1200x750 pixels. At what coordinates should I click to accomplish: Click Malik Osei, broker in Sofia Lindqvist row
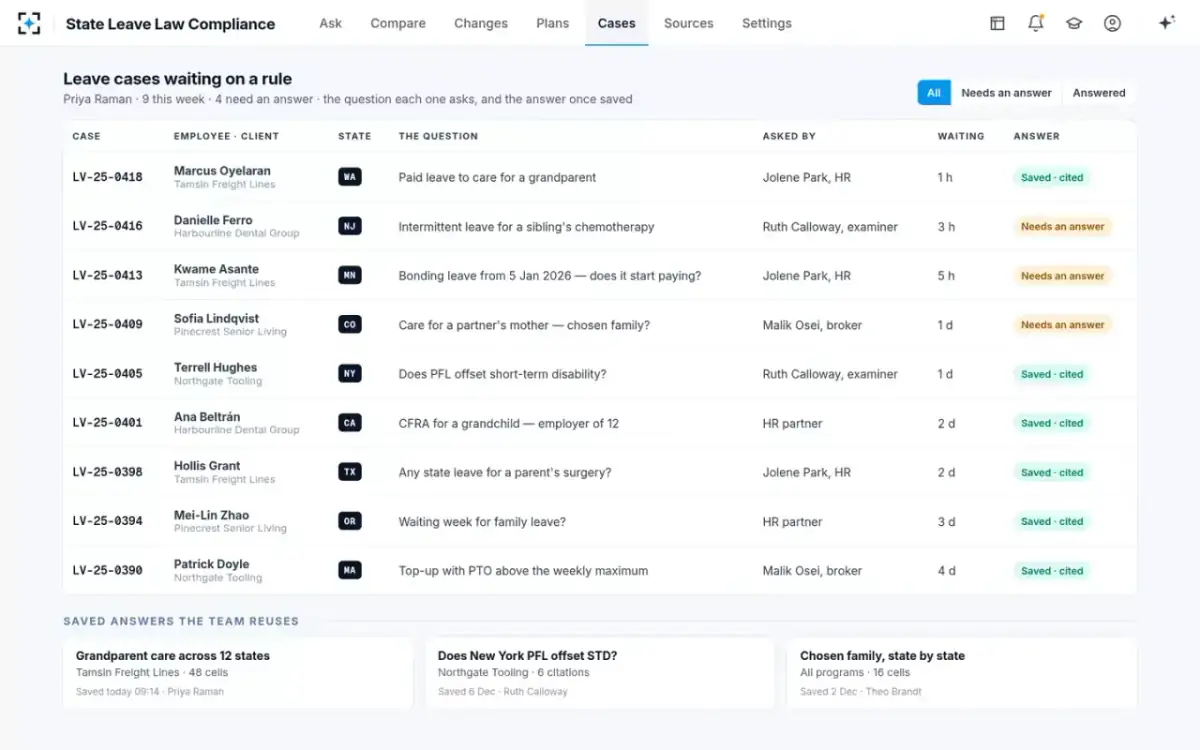(x=812, y=325)
